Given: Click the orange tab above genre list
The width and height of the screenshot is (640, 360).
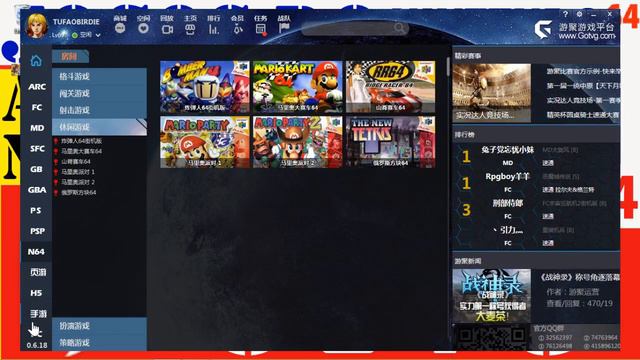Looking at the screenshot, I should pyautogui.click(x=70, y=56).
